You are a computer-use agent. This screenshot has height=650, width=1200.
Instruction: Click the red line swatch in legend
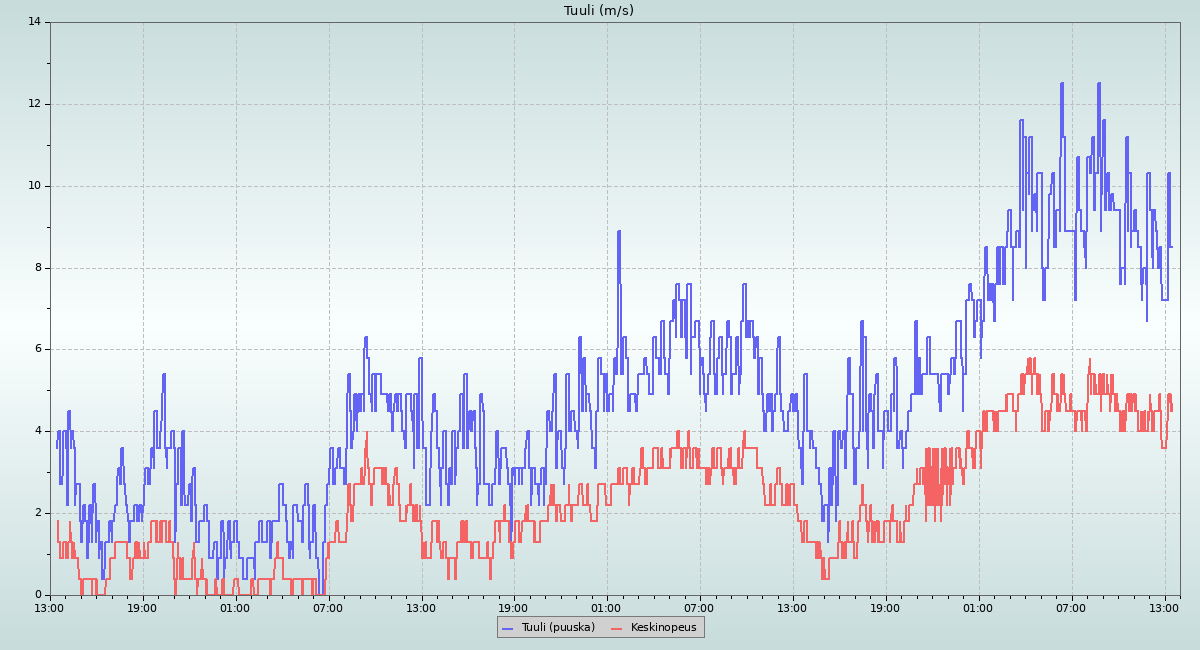(x=616, y=628)
